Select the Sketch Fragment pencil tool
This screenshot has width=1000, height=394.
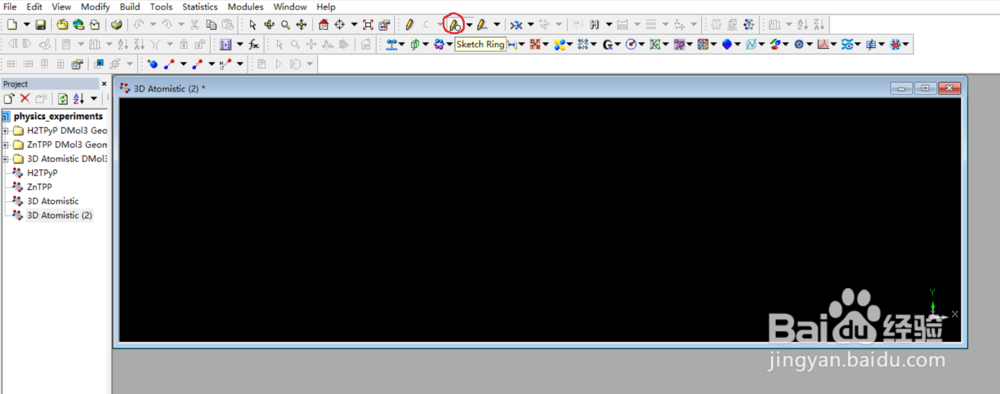[483, 25]
